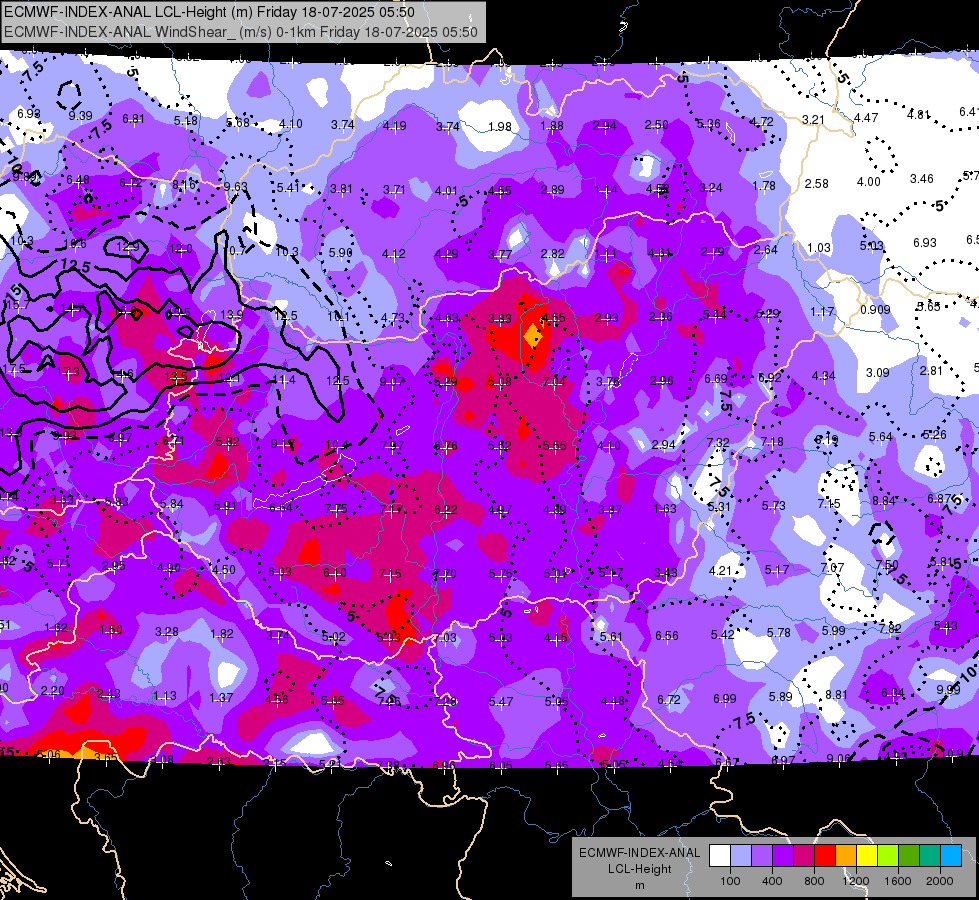
Task: Click the legend tick label "1600"
Action: (897, 881)
